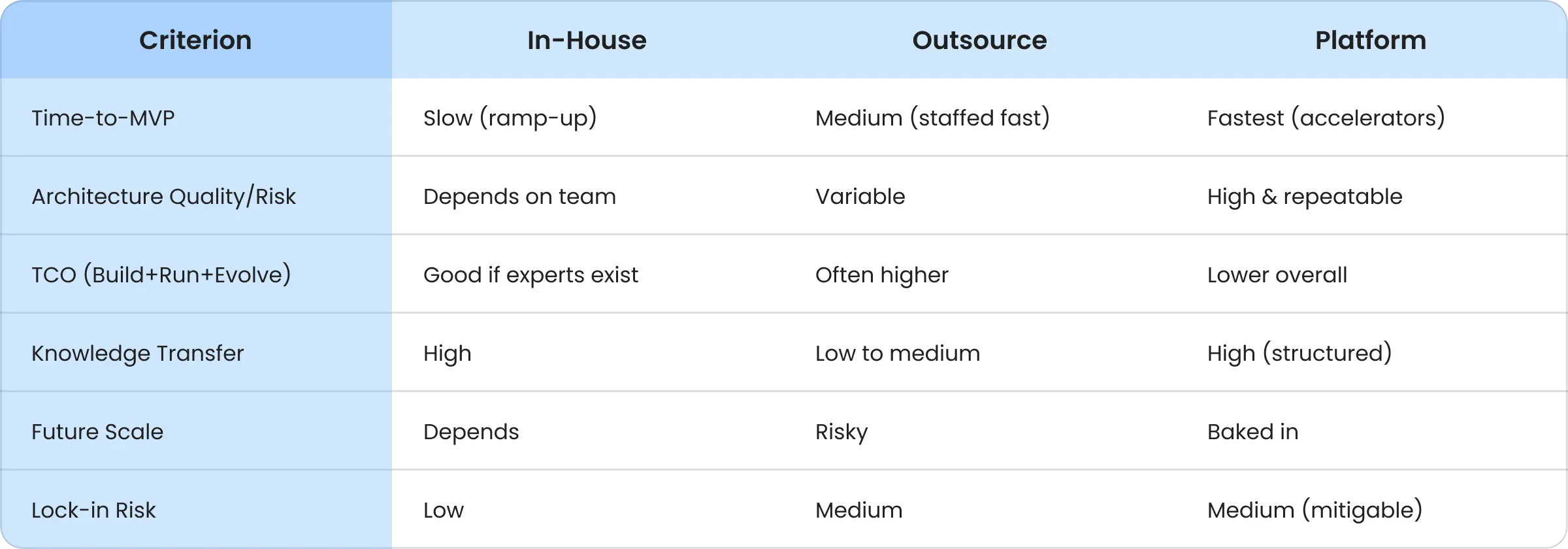
Task: Click the 'Fastest (accelerators)' cell
Action: click(x=1326, y=118)
